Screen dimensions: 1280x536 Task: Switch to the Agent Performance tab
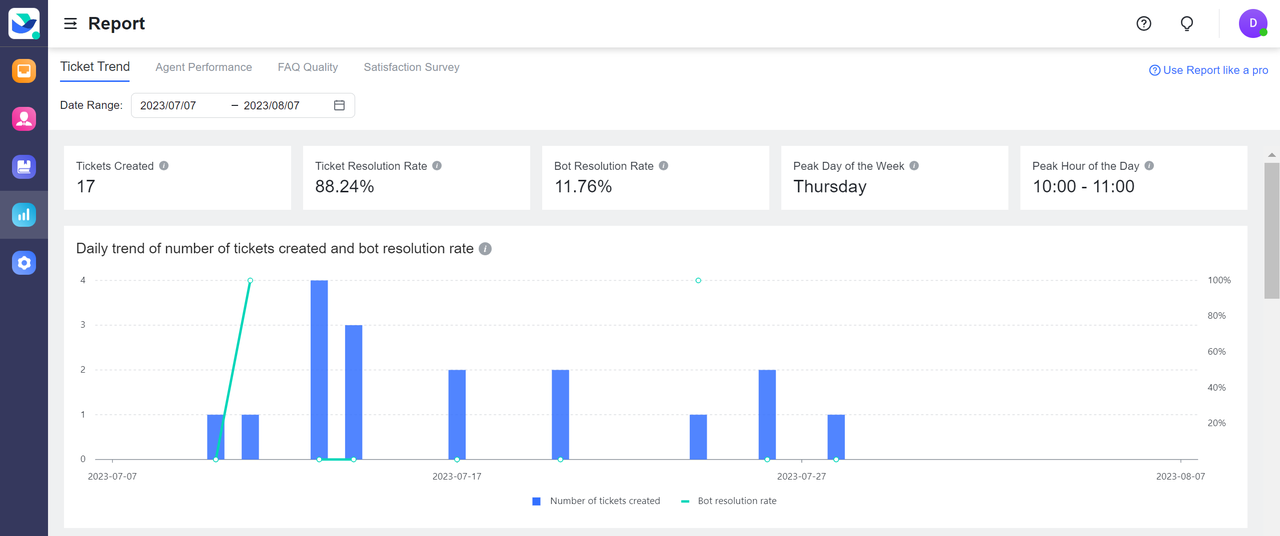[204, 67]
